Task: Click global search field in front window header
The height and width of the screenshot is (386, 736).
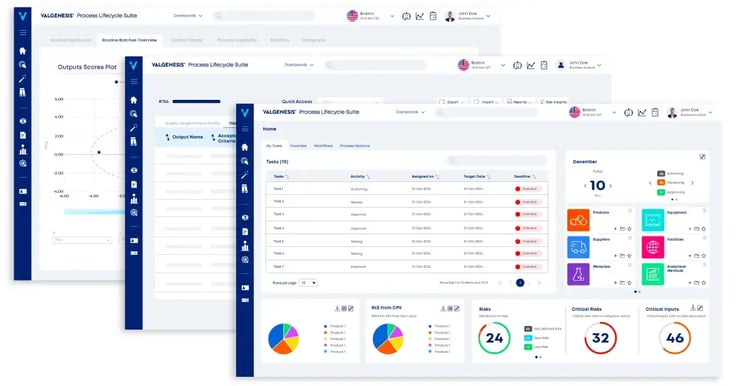Action: tap(486, 112)
